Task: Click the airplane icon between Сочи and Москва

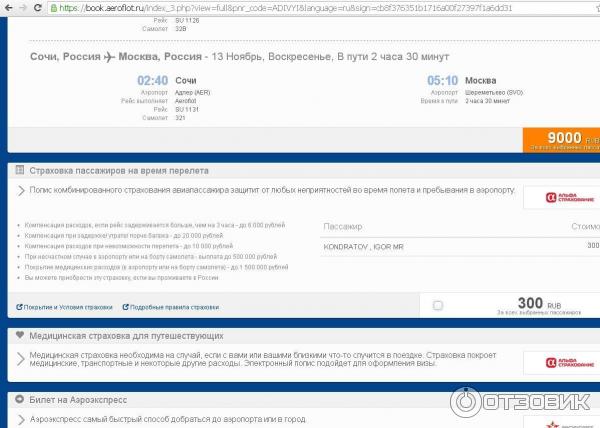Action: [109, 57]
